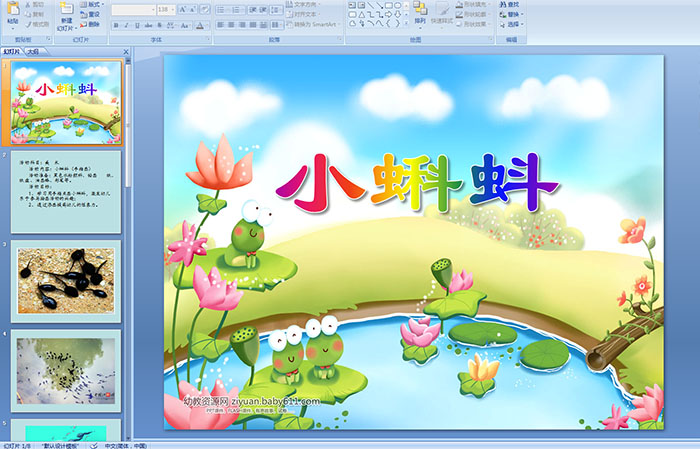700x449 pixels.
Task: Select the Down Arrow block shape
Action: click(398, 15)
